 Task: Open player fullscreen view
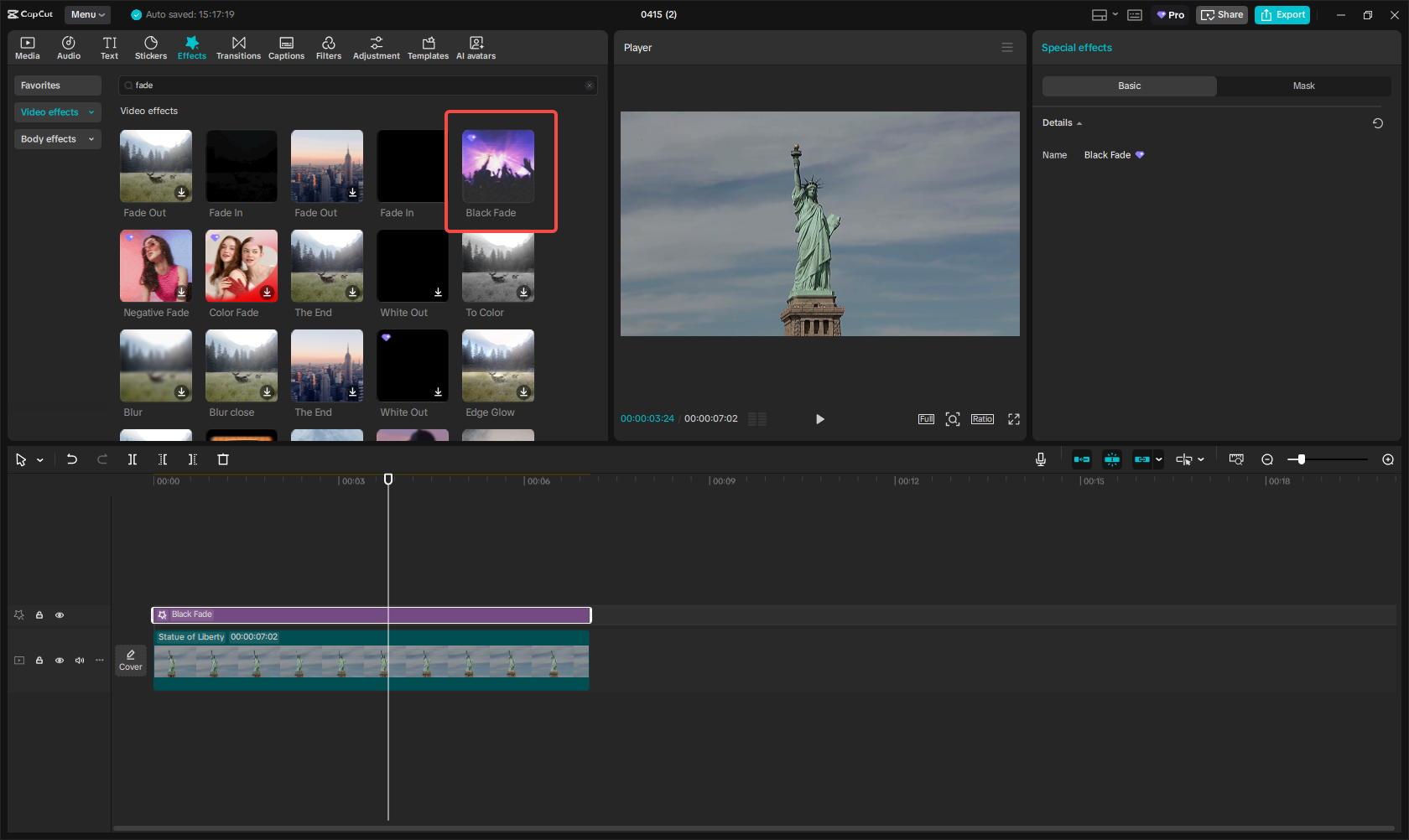1013,419
